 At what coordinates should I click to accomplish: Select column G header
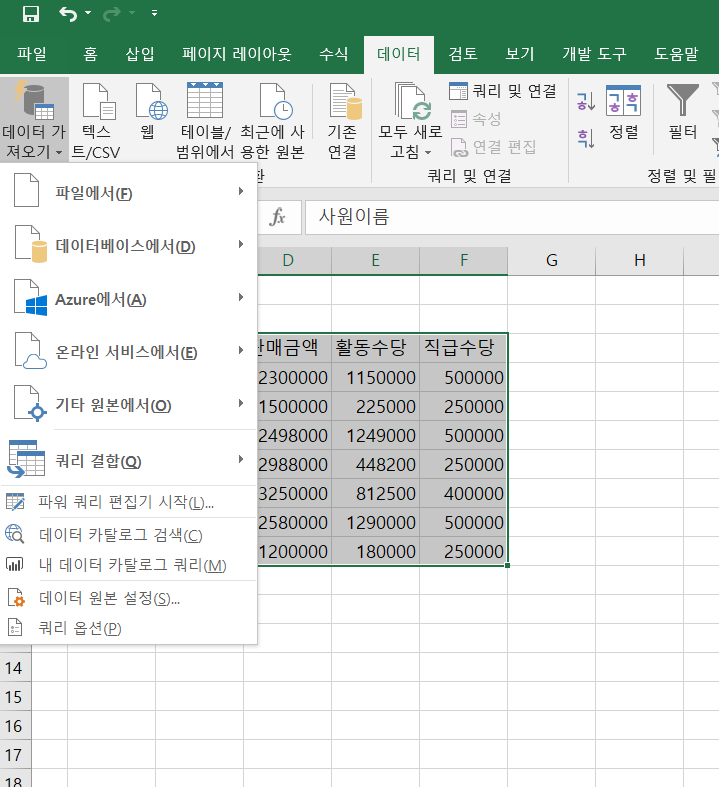pos(551,260)
